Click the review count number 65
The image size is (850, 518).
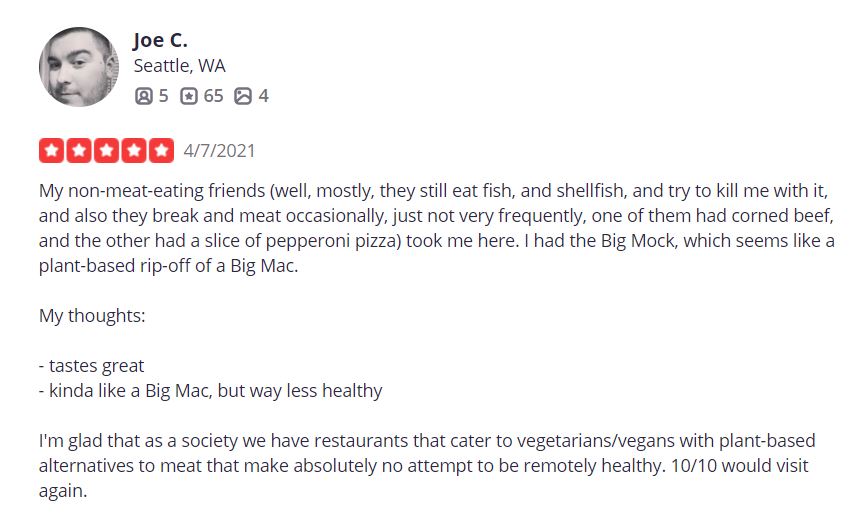(213, 96)
